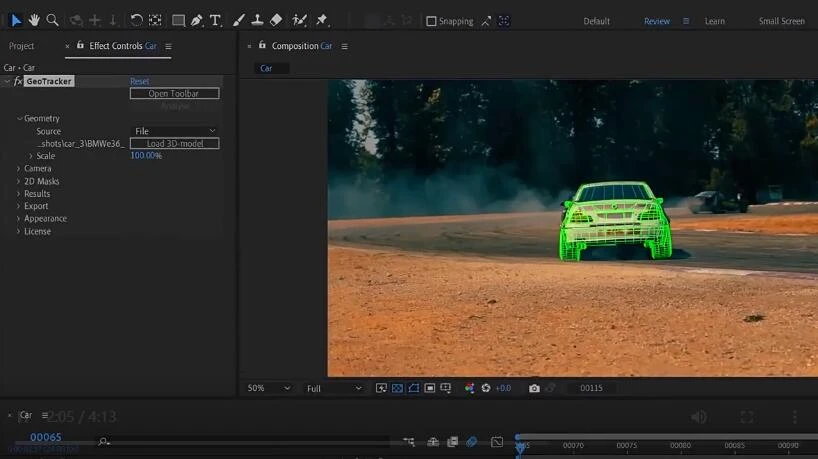The image size is (818, 459).
Task: Select the Type tool
Action: pos(215,20)
